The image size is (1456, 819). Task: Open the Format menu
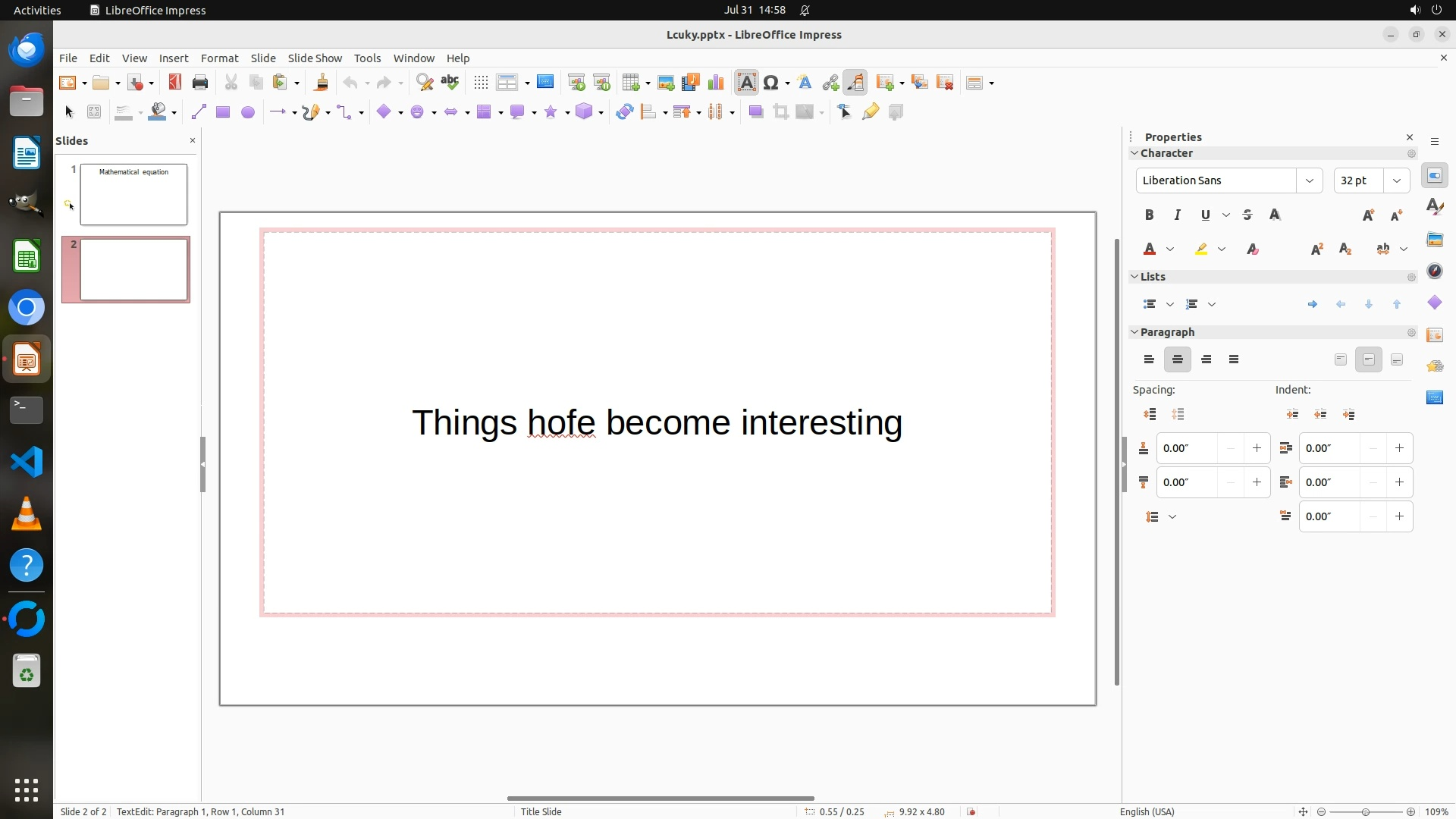[219, 58]
